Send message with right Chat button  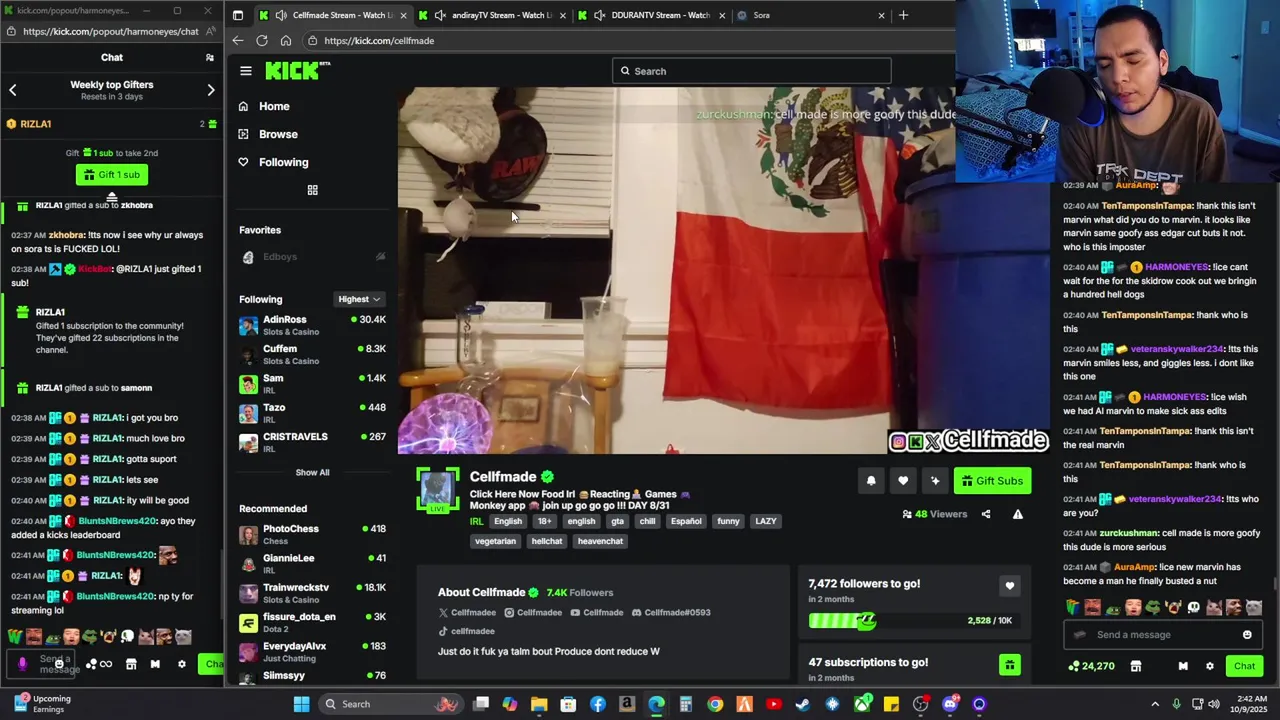point(1244,666)
